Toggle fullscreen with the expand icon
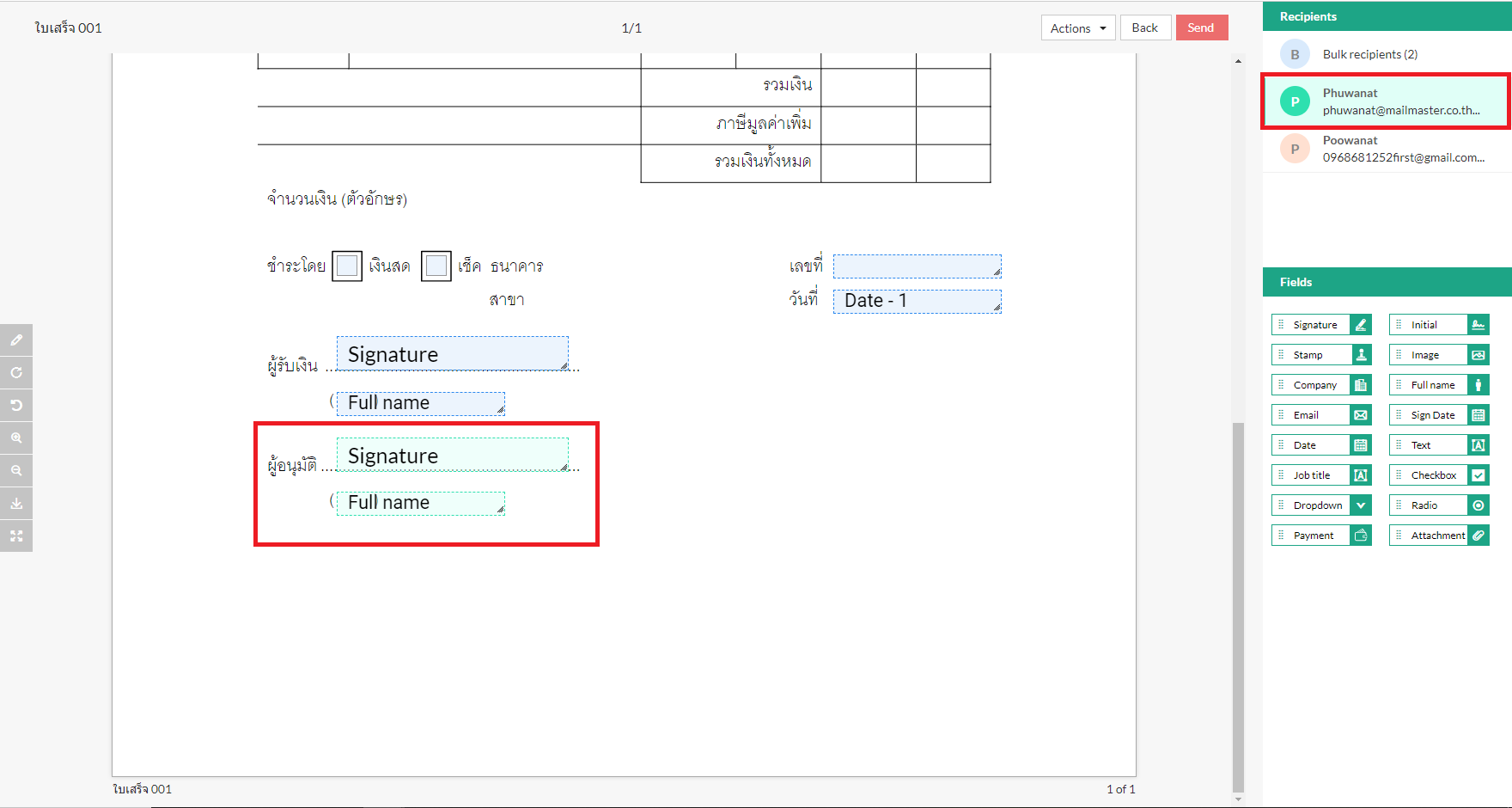The height and width of the screenshot is (808, 1512). coord(16,536)
